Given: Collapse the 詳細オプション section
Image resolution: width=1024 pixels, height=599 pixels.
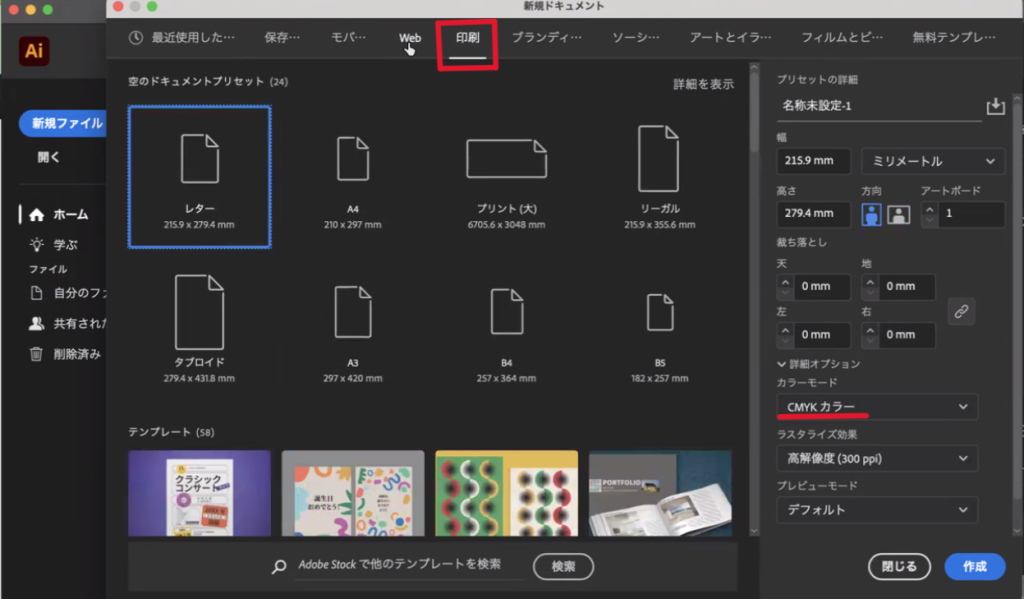Looking at the screenshot, I should point(782,364).
